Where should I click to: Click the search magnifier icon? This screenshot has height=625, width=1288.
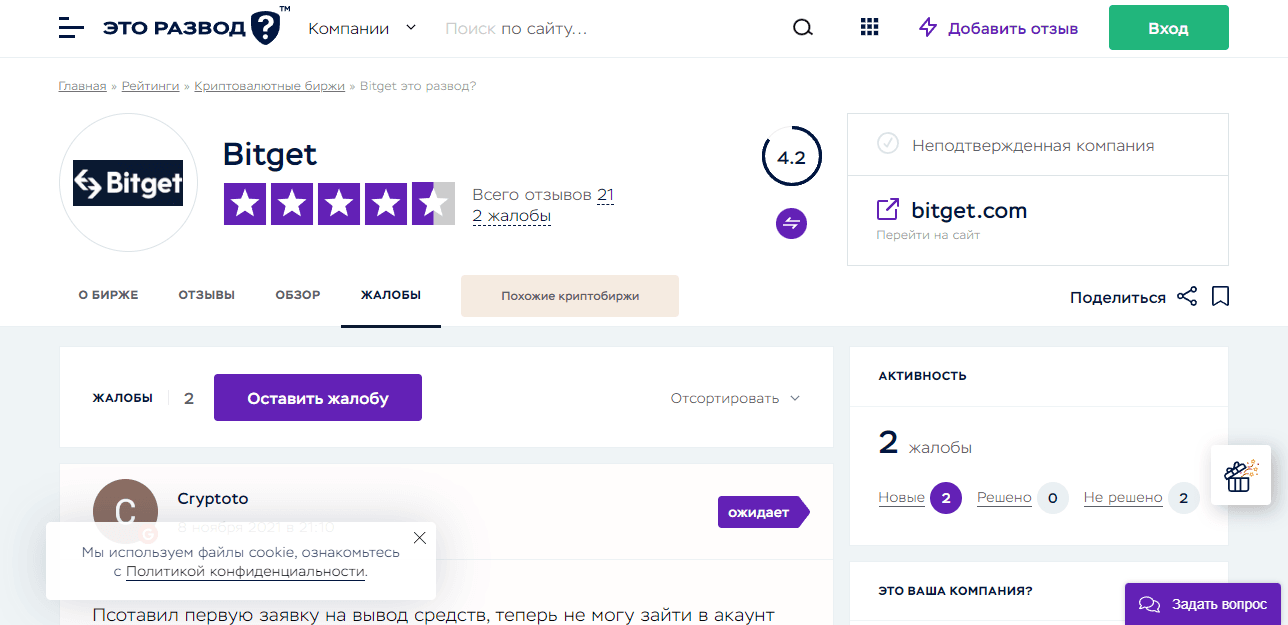(802, 27)
